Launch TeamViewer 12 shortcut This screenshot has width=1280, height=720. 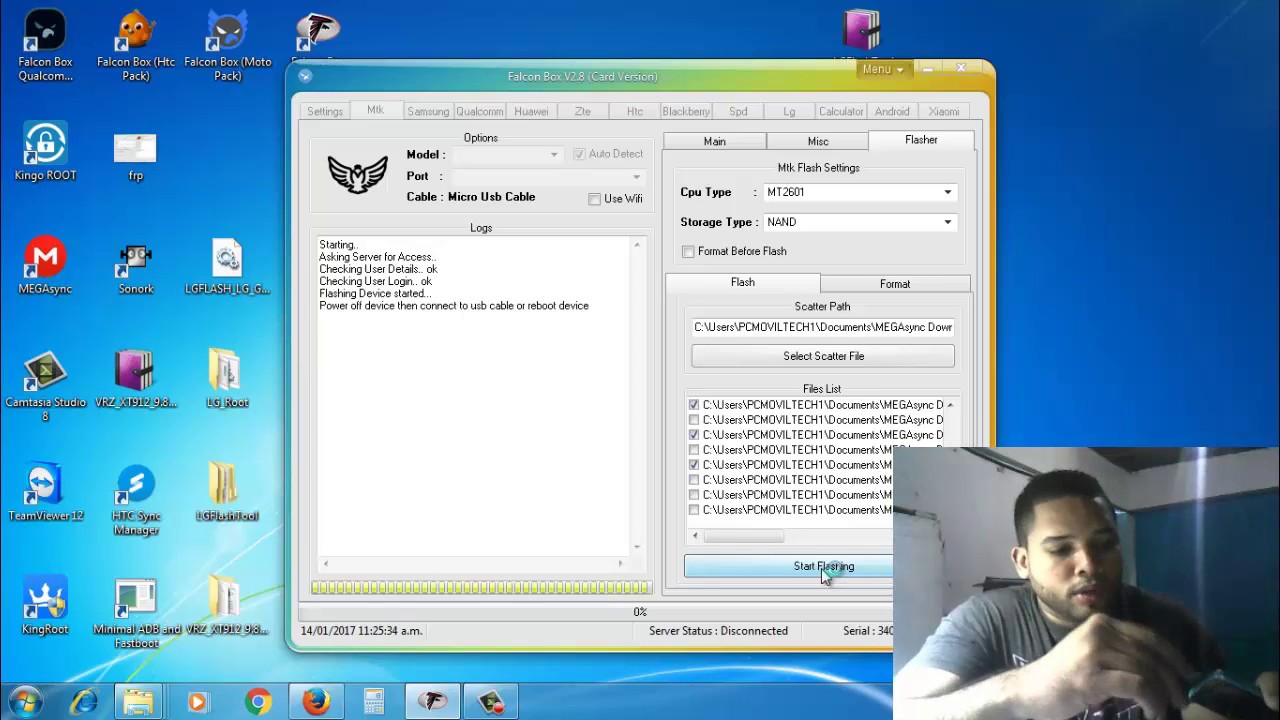pyautogui.click(x=45, y=493)
